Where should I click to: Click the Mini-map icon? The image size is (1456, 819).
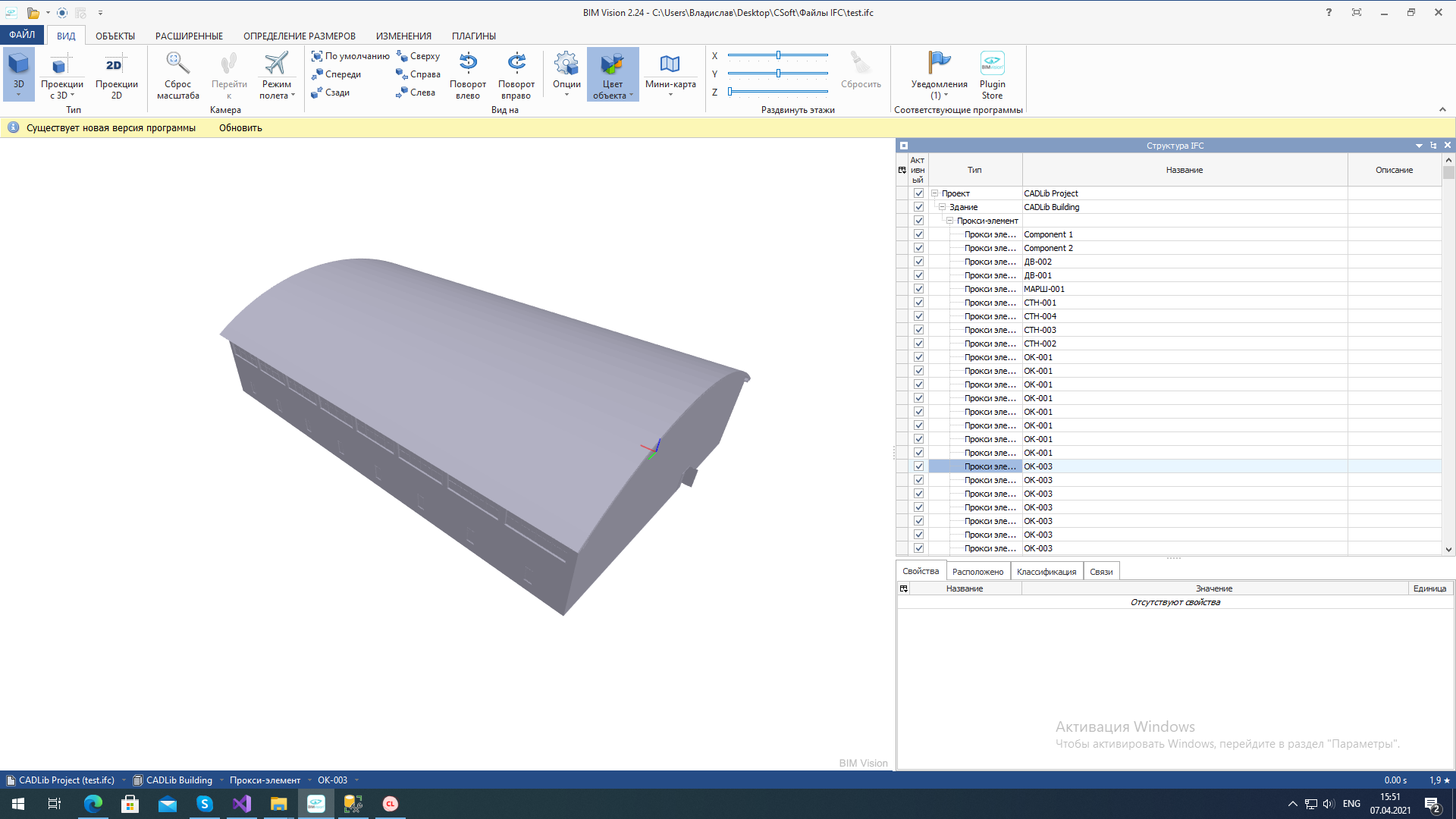click(x=670, y=64)
